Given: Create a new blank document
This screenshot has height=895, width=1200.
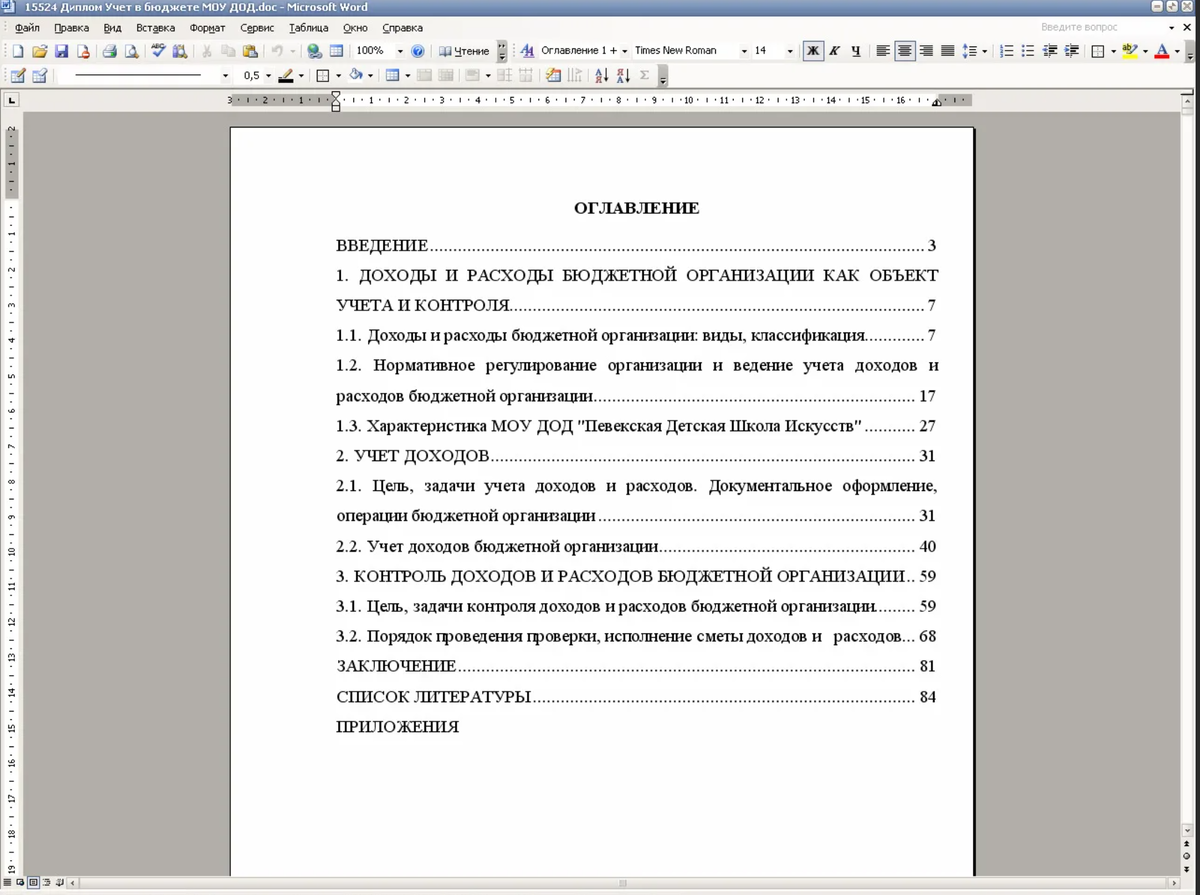Looking at the screenshot, I should click(x=18, y=51).
